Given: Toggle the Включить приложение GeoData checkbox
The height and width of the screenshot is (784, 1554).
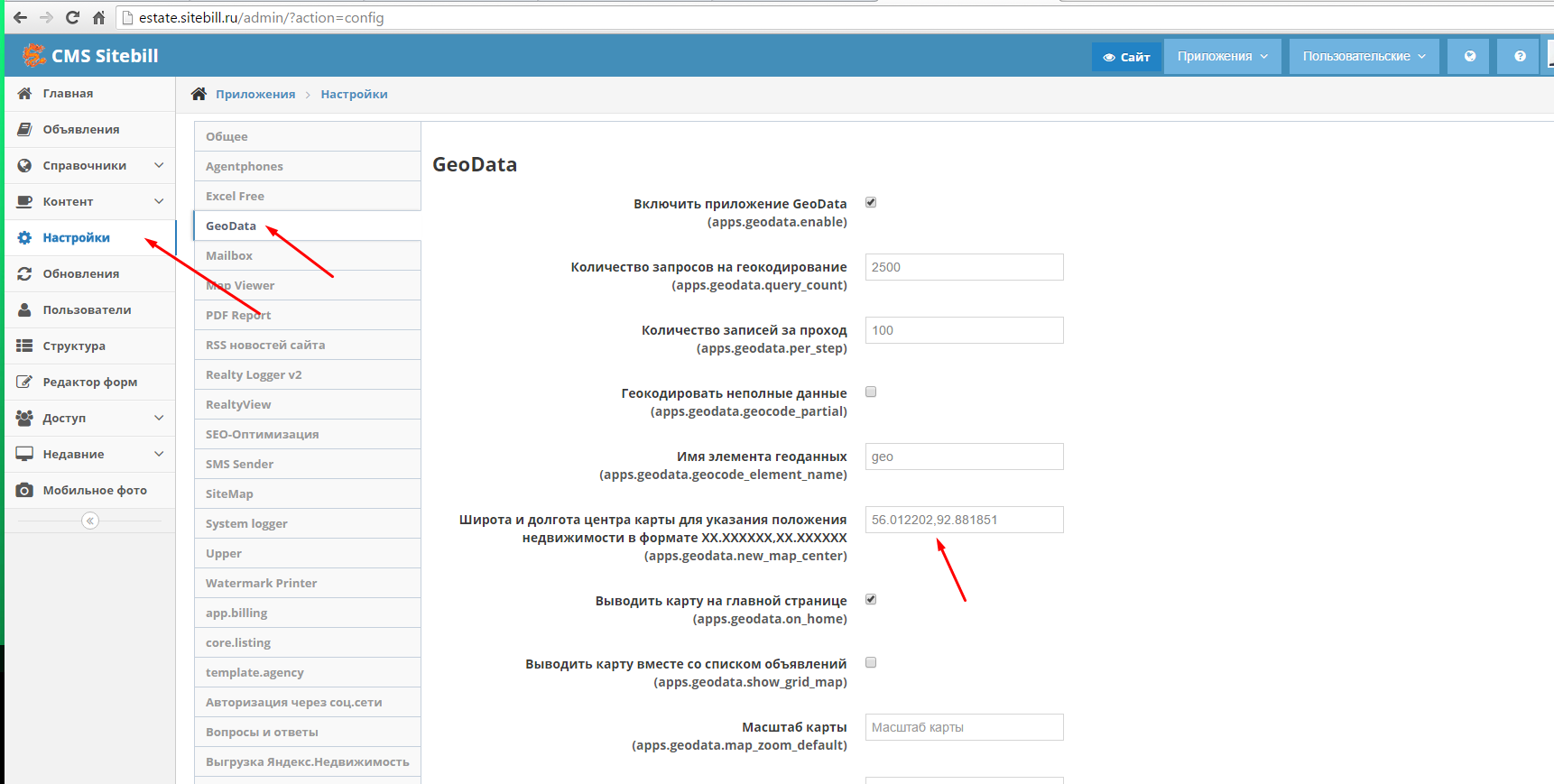Looking at the screenshot, I should point(871,202).
